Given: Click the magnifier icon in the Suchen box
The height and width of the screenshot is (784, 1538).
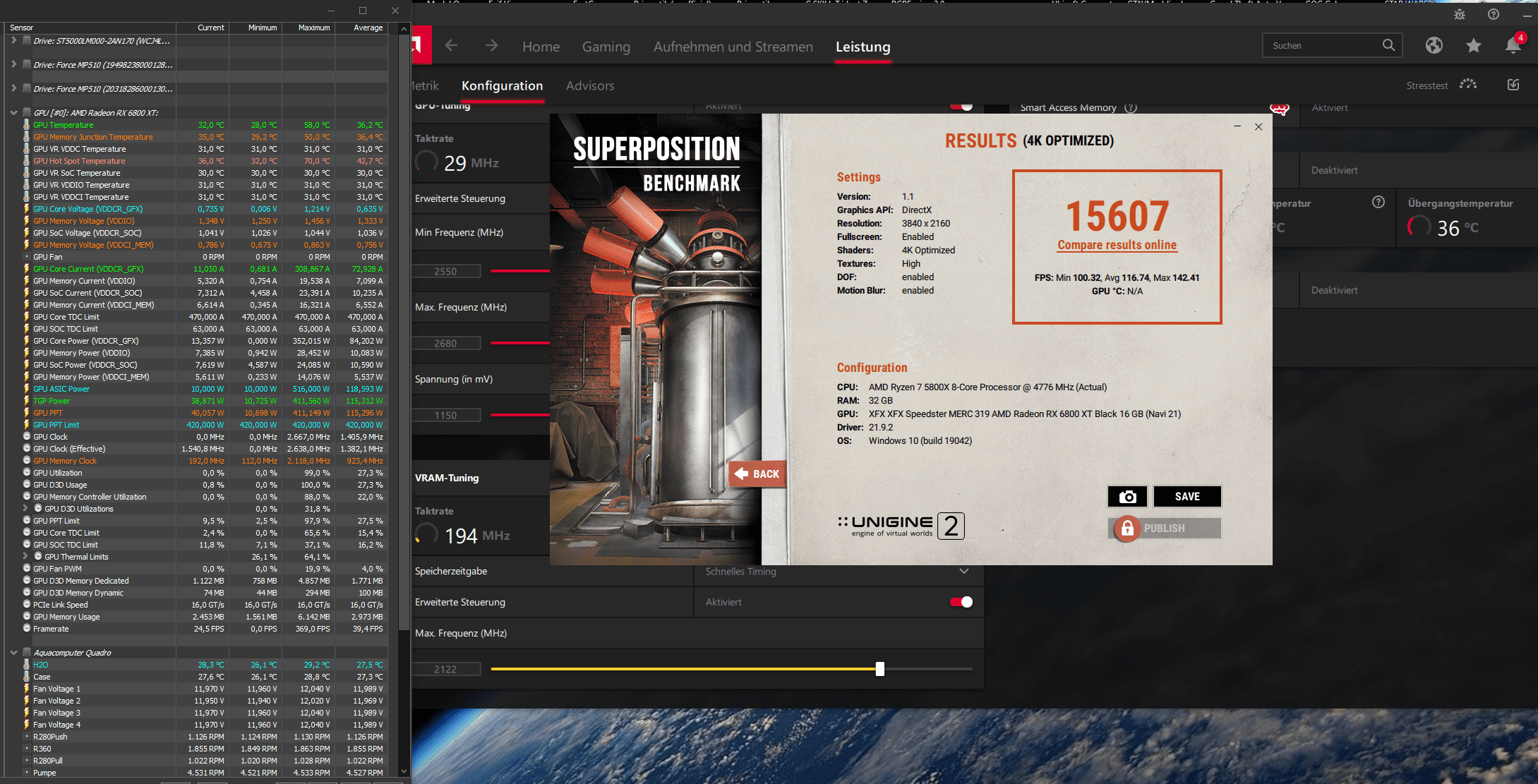Looking at the screenshot, I should coord(1388,45).
